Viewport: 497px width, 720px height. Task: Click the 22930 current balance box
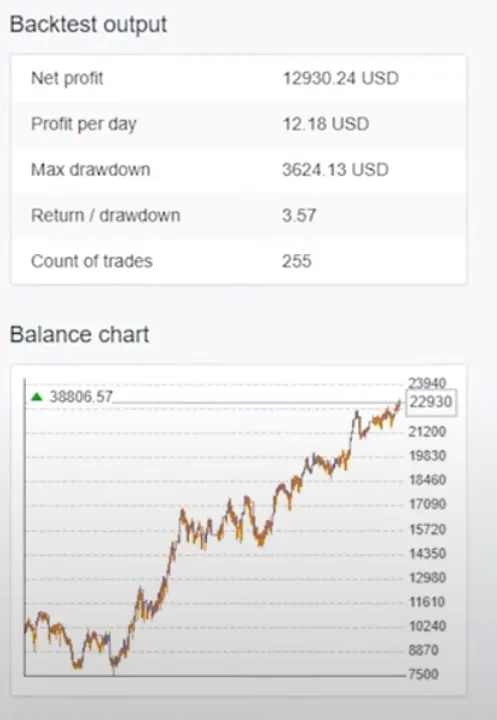pyautogui.click(x=431, y=402)
